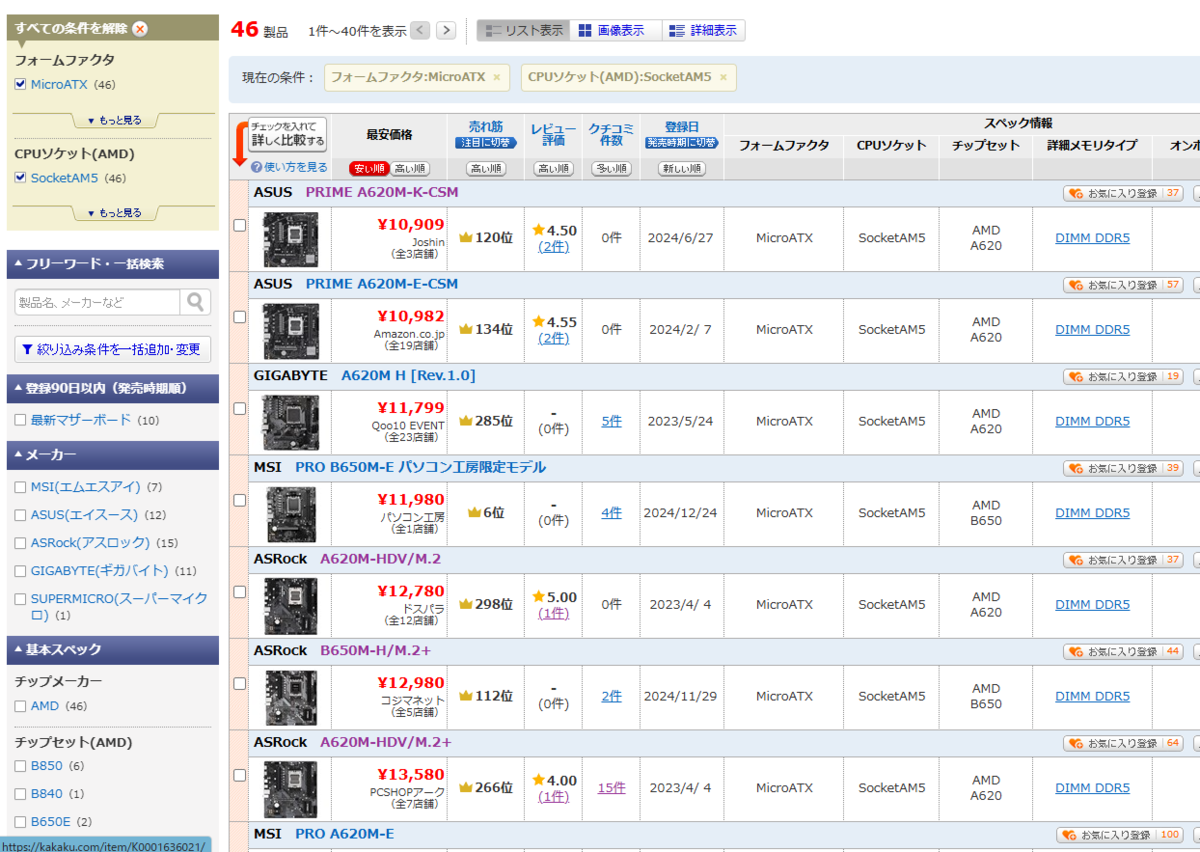Click 絞り込み条件を一括追加・変更 button
The height and width of the screenshot is (852, 1200).
(x=112, y=349)
